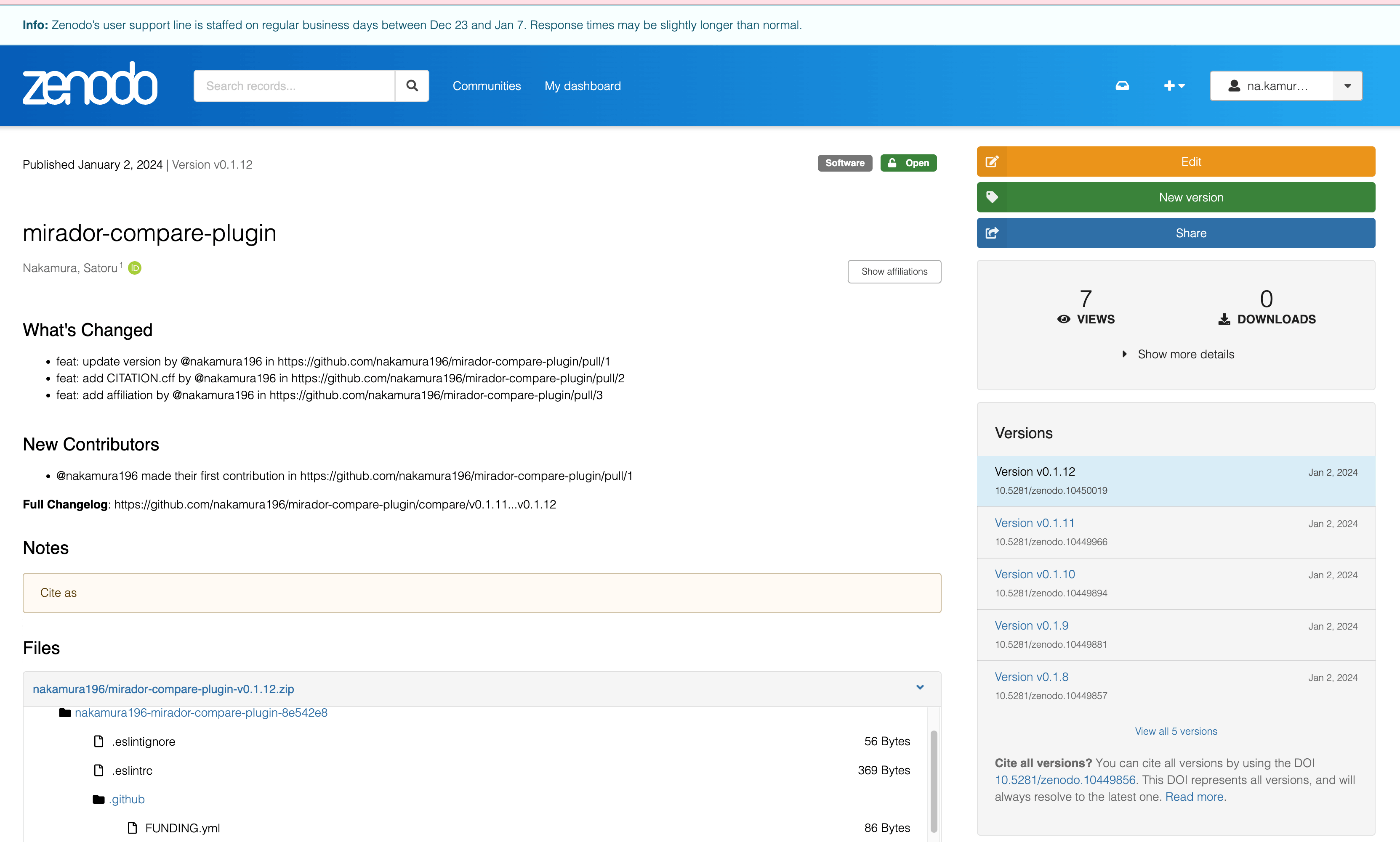This screenshot has height=842, width=1400.
Task: Click the orange Edit button
Action: point(1176,162)
